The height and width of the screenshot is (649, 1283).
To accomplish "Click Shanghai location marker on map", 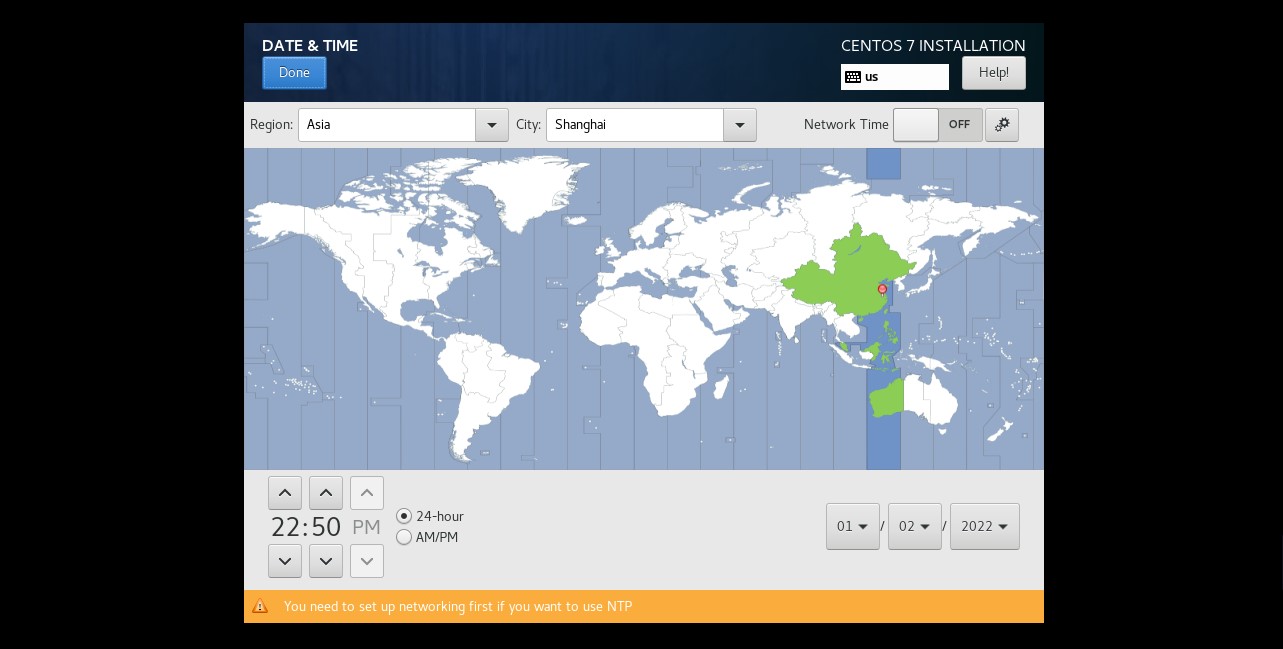I will [882, 290].
